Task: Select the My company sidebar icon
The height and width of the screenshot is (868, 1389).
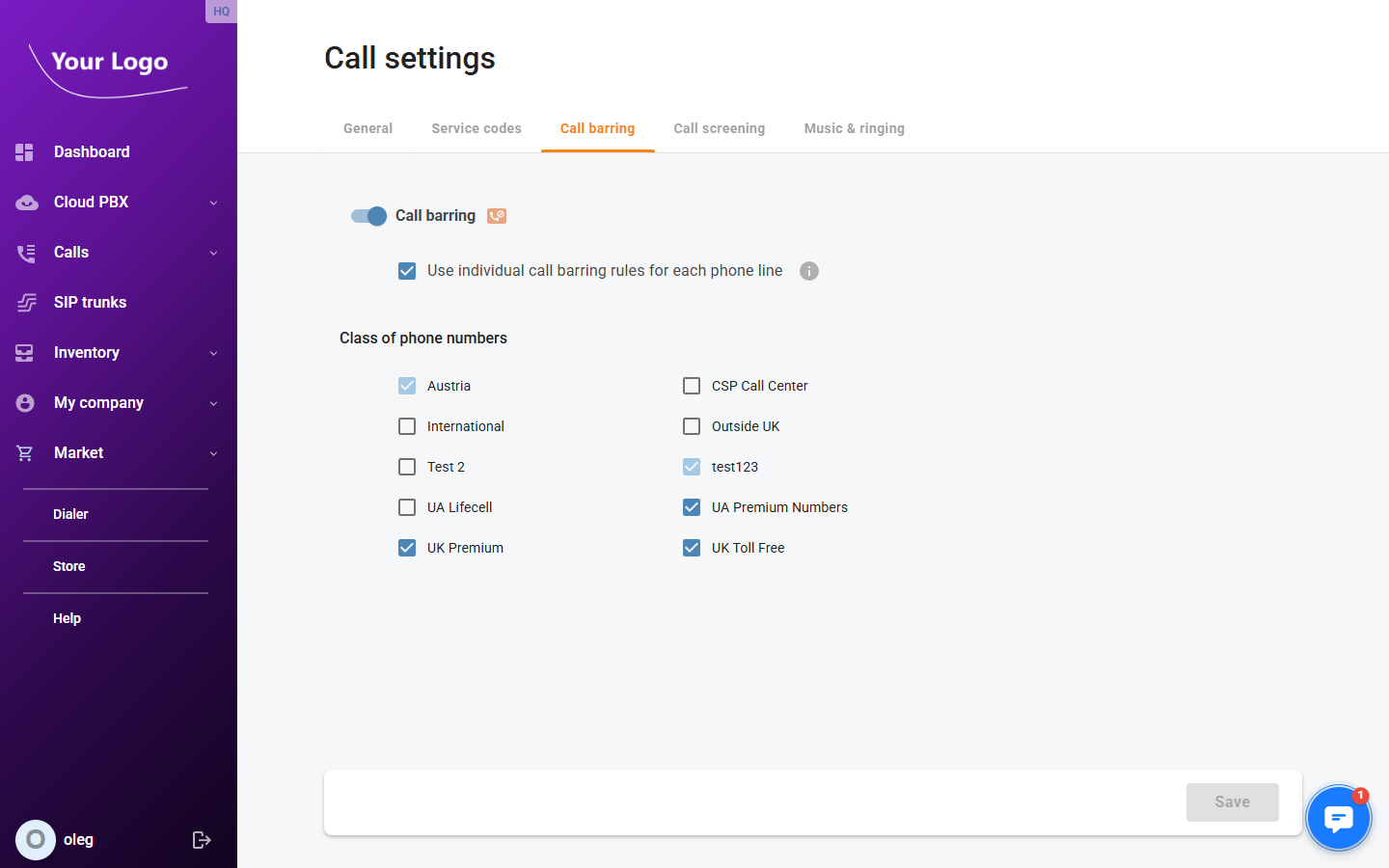Action: coord(26,402)
